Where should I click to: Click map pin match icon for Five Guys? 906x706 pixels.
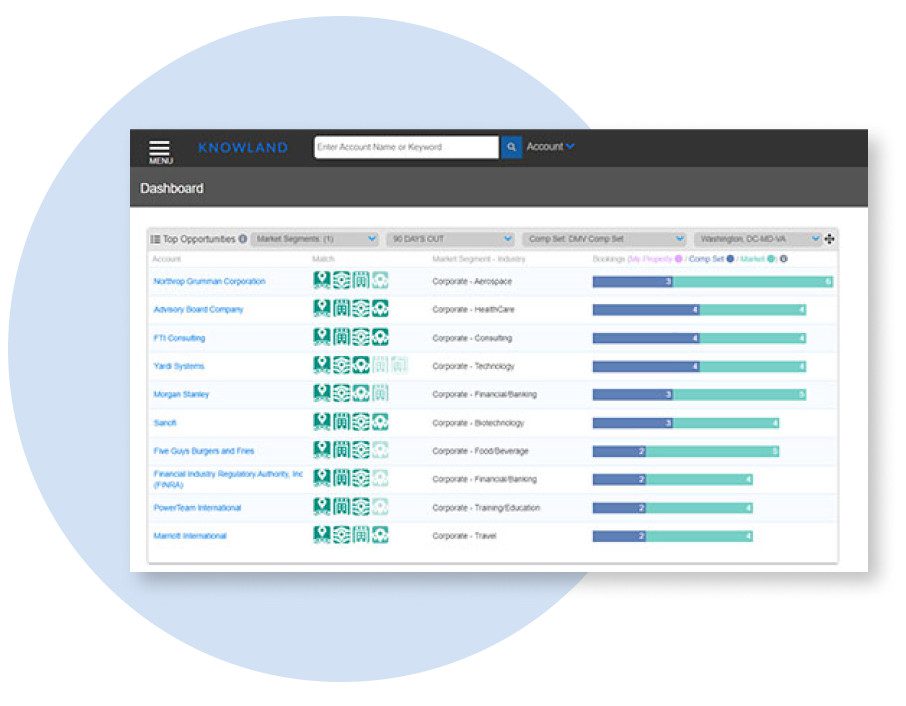tap(322, 449)
